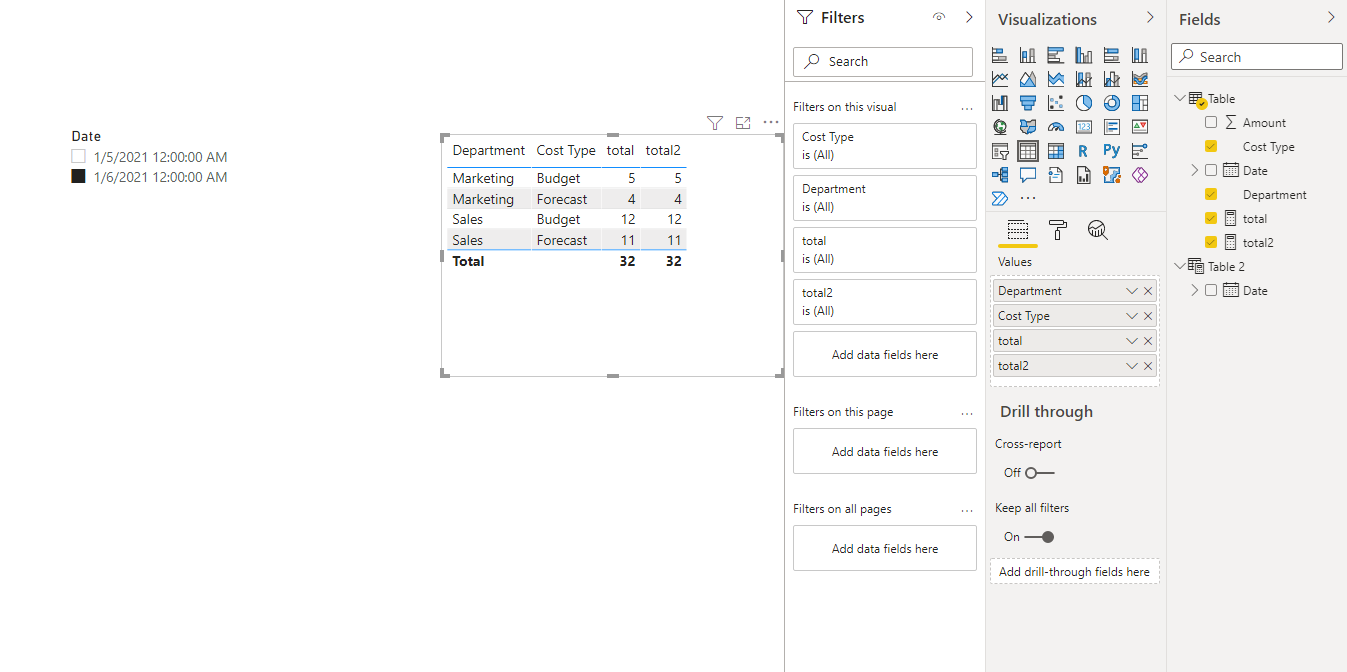The height and width of the screenshot is (672, 1347).
Task: Select the Slicer visualization icon
Action: click(1000, 151)
